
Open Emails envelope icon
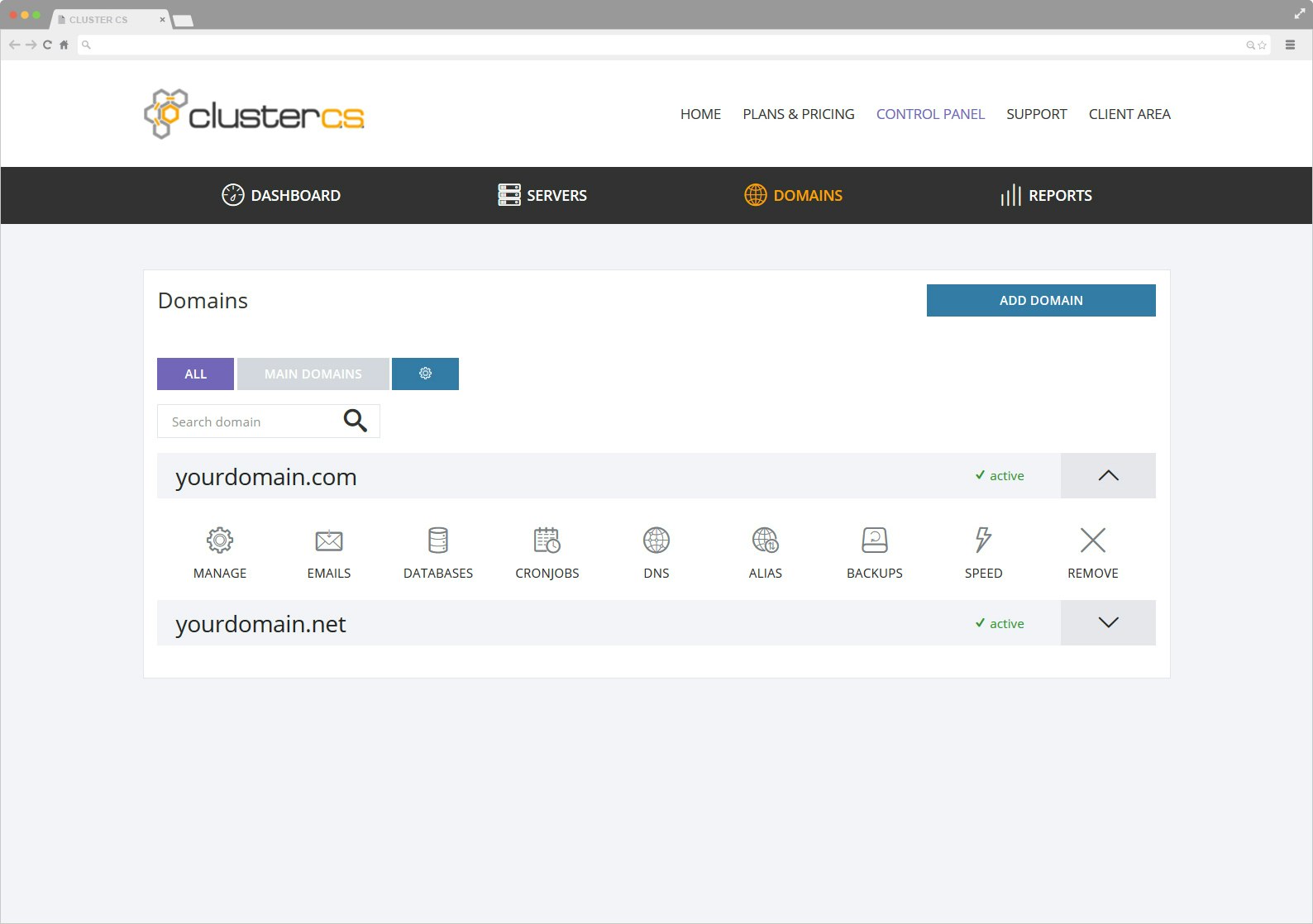click(x=329, y=541)
